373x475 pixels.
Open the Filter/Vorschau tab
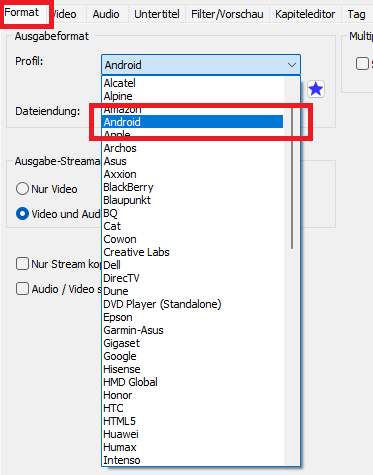click(x=227, y=14)
